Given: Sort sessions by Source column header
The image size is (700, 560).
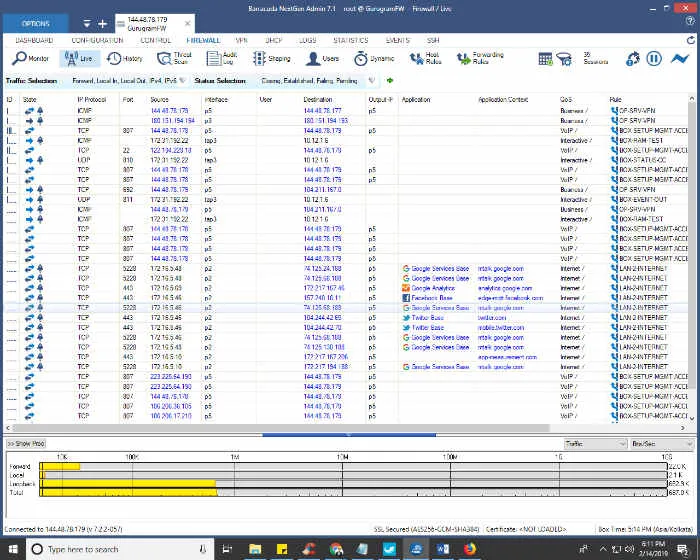Looking at the screenshot, I should click(x=159, y=100).
